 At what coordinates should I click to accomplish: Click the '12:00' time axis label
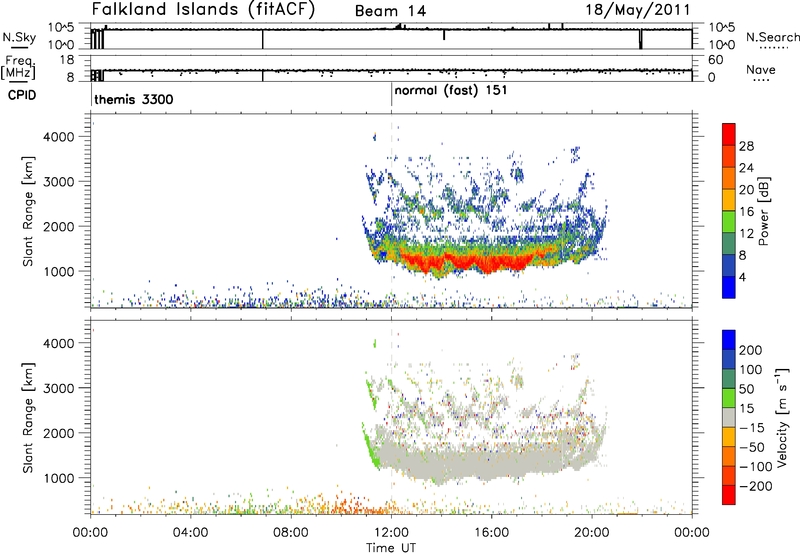click(391, 533)
